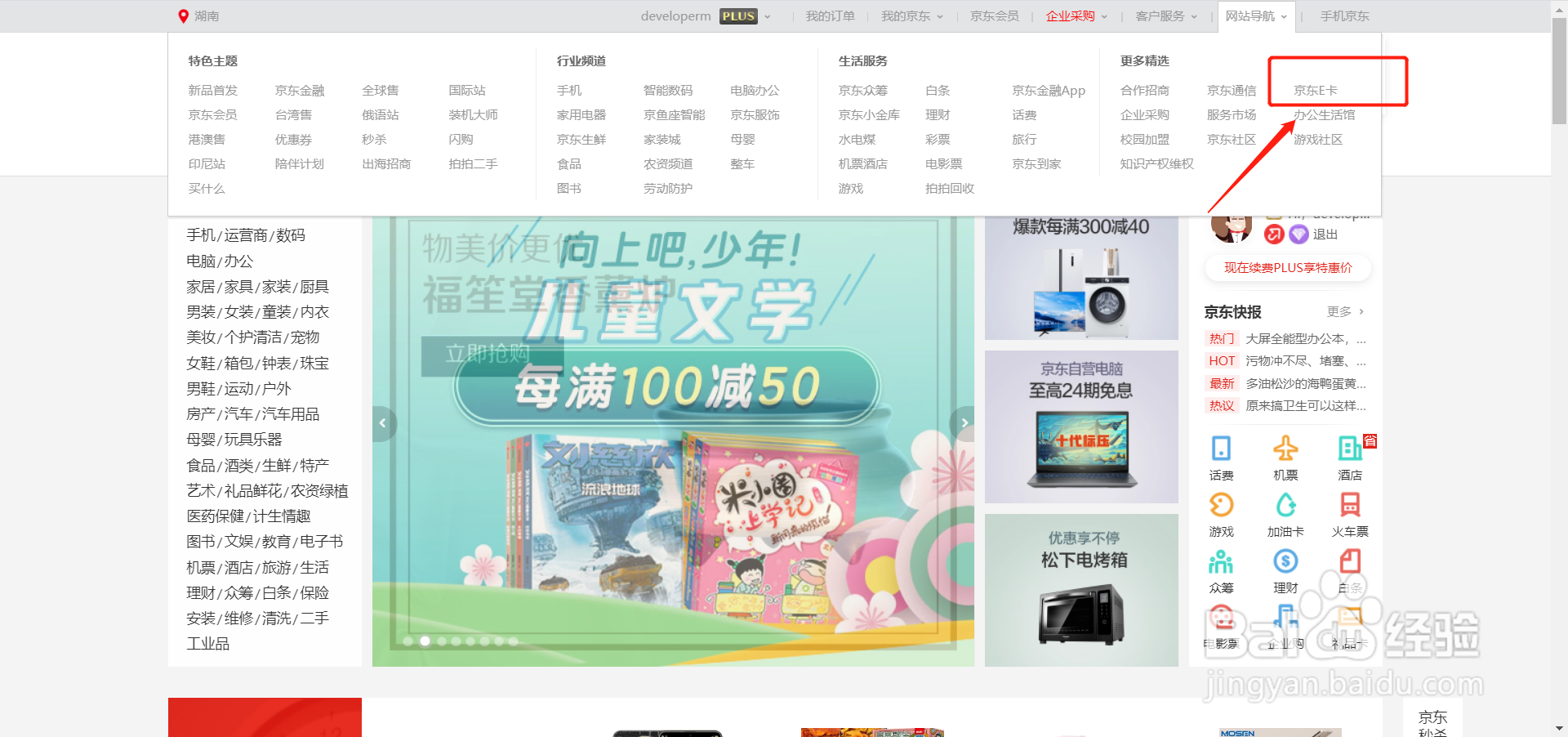Select 手机/运营商/数码 category
The width and height of the screenshot is (1568, 737).
pos(246,235)
